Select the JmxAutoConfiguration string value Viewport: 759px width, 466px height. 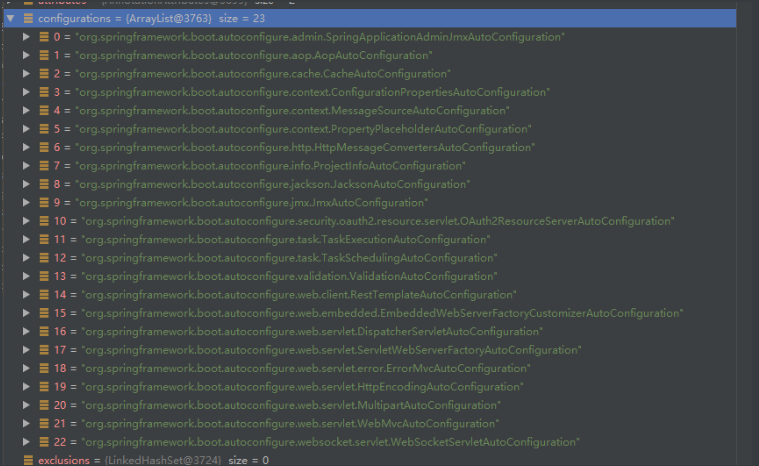(x=252, y=202)
